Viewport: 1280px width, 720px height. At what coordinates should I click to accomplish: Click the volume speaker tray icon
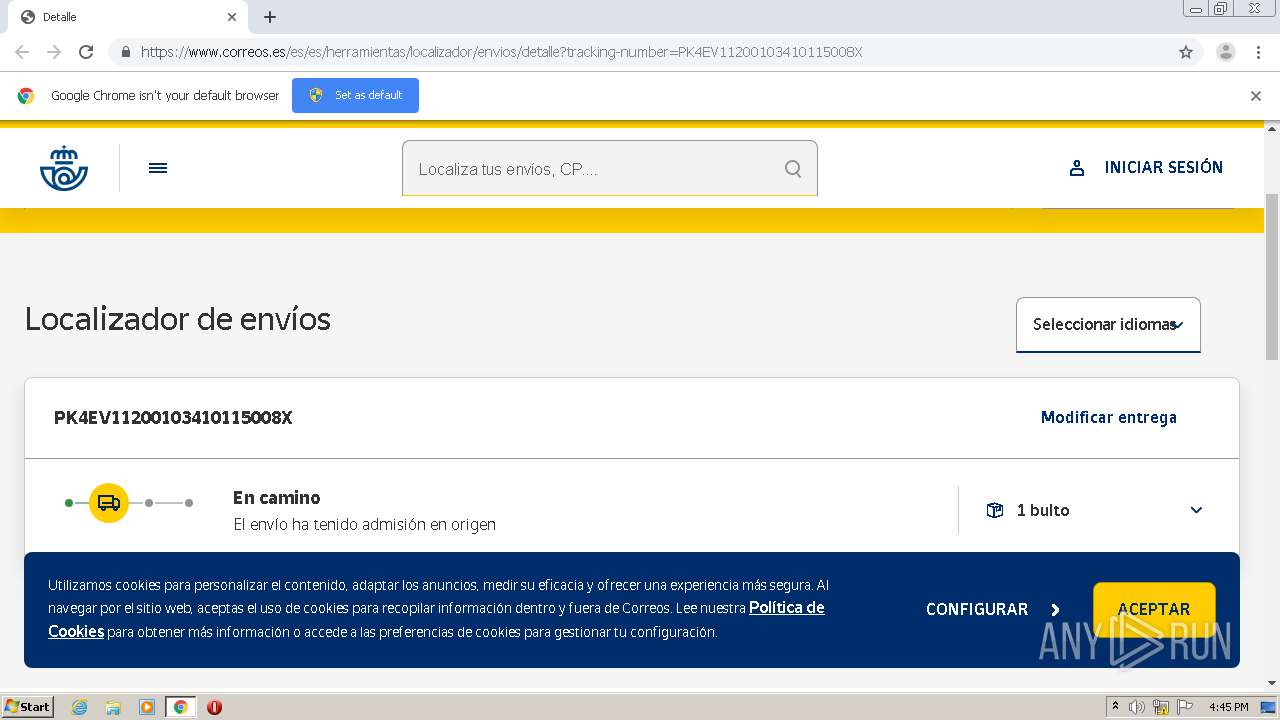click(x=1137, y=707)
